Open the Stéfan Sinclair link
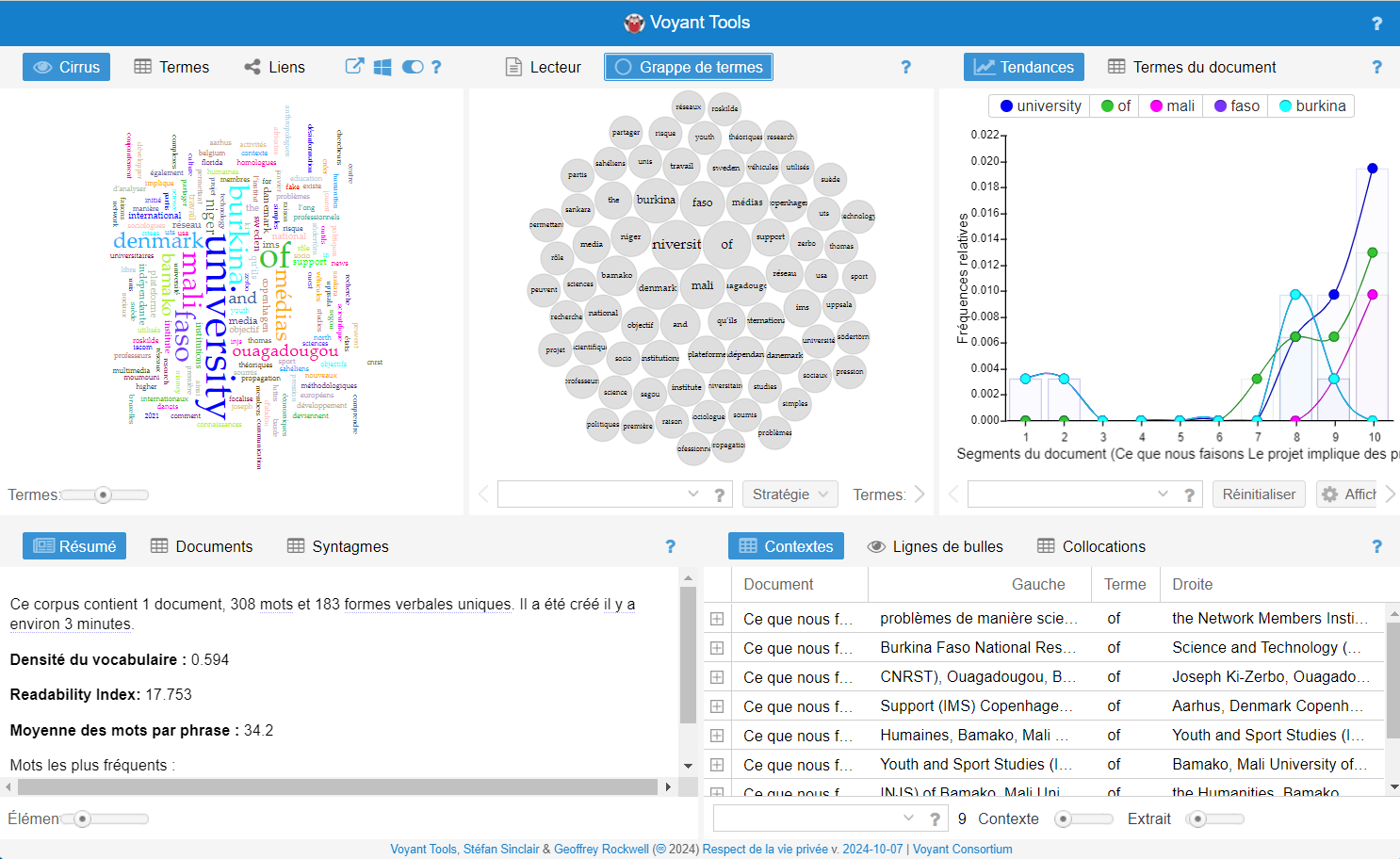1400x859 pixels. pyautogui.click(x=501, y=849)
